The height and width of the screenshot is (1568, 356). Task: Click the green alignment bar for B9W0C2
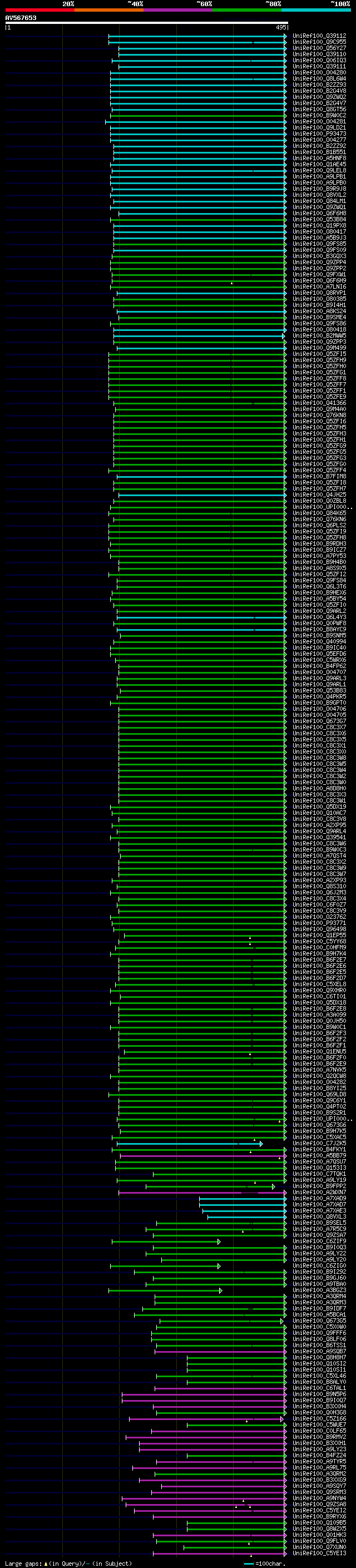[x=199, y=116]
